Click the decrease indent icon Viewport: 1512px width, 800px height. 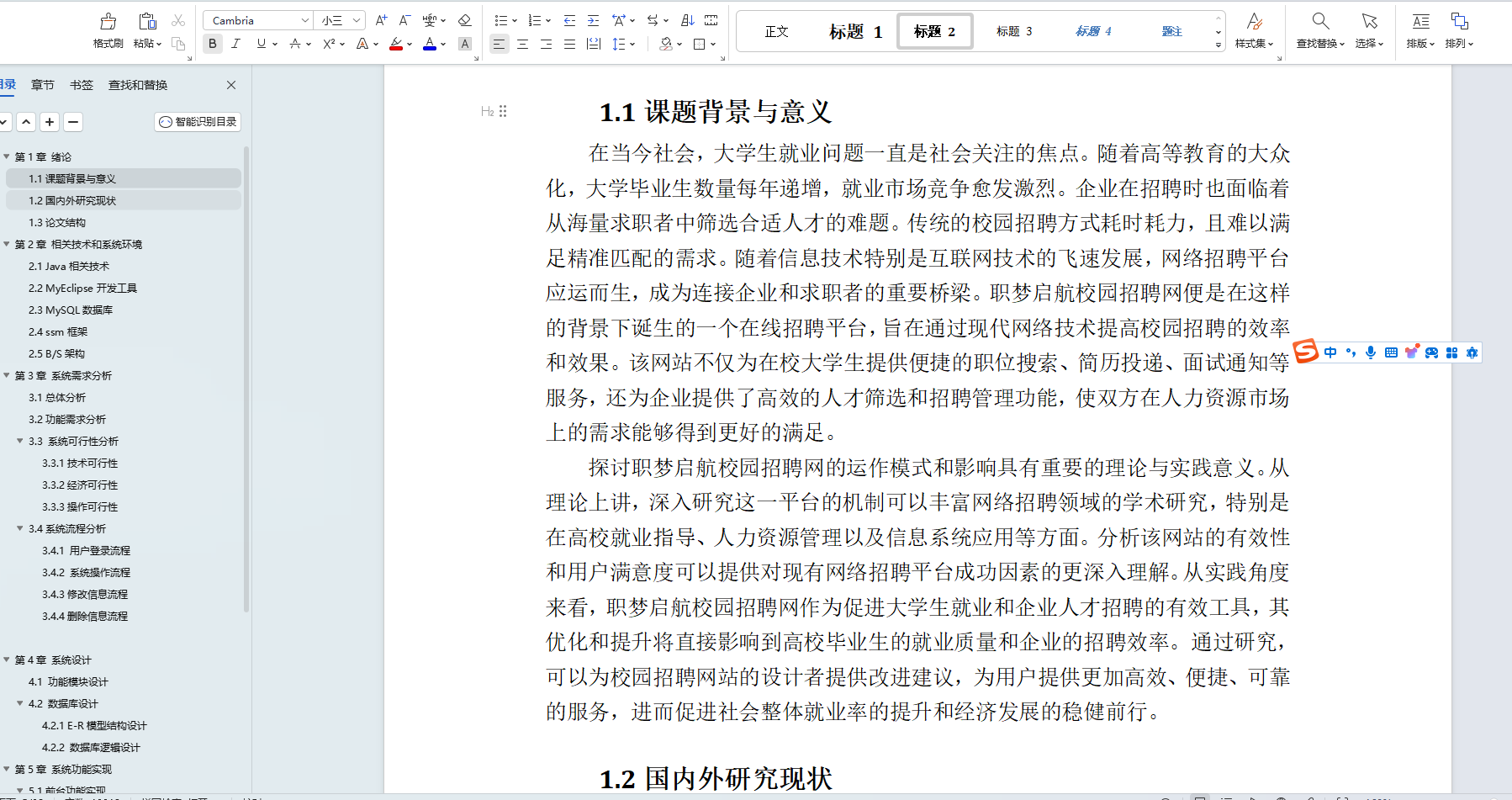[569, 20]
